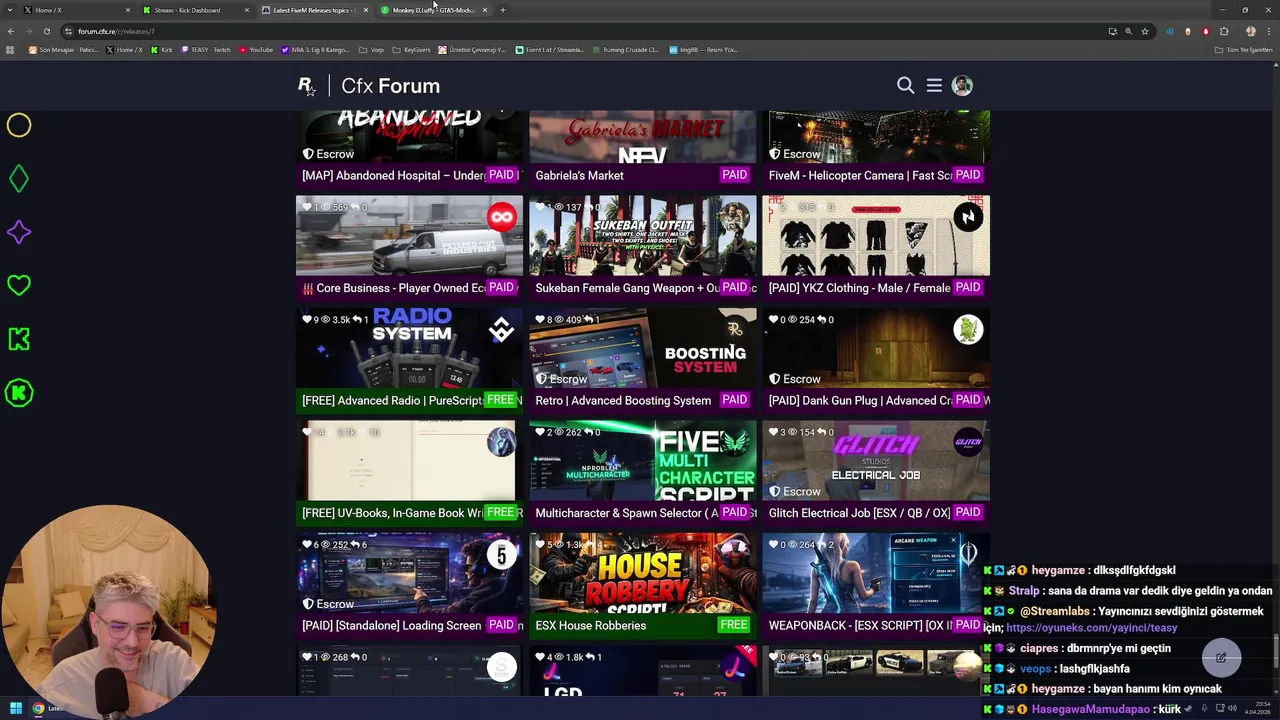Open a new browser tab with the plus button
Image resolution: width=1280 pixels, height=720 pixels.
tap(502, 10)
